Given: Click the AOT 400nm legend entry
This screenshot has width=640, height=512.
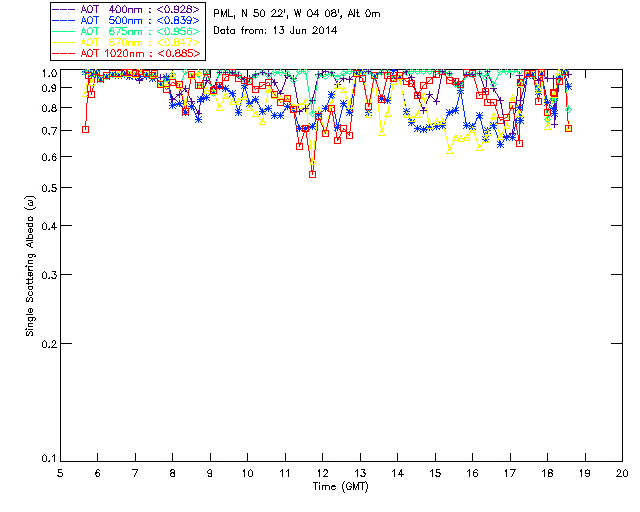Looking at the screenshot, I should [126, 9].
